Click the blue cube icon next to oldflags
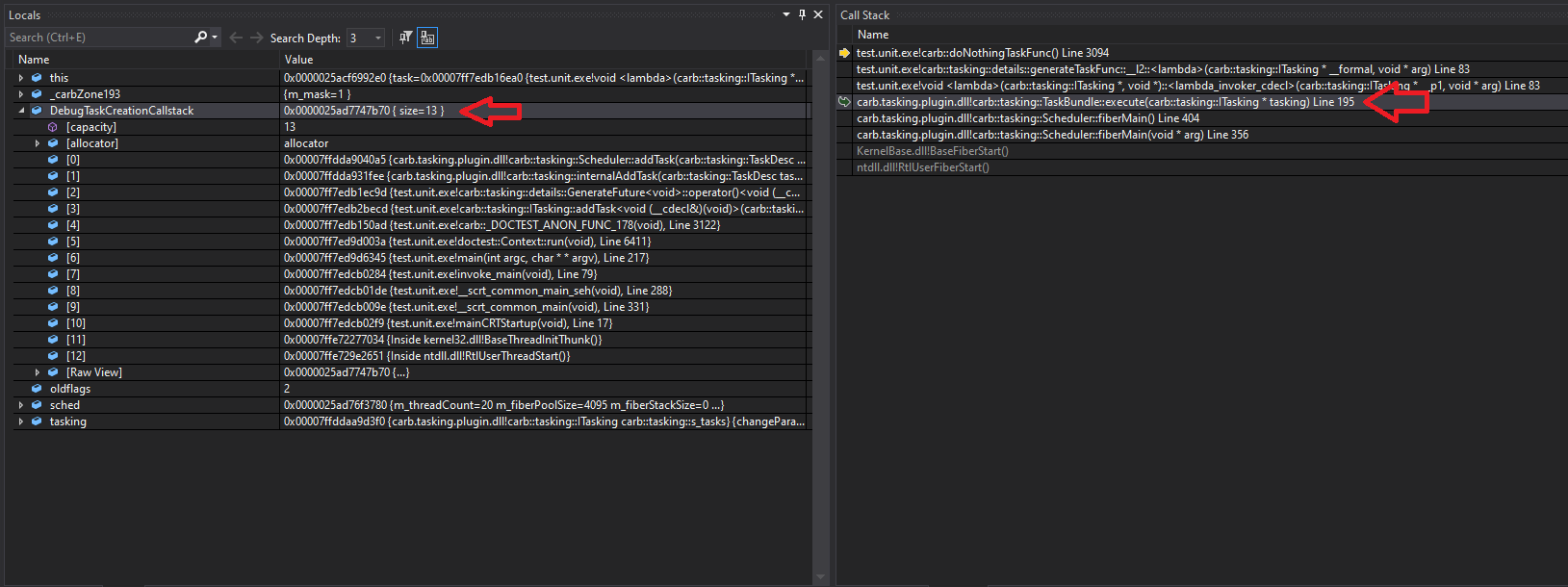 (x=37, y=389)
